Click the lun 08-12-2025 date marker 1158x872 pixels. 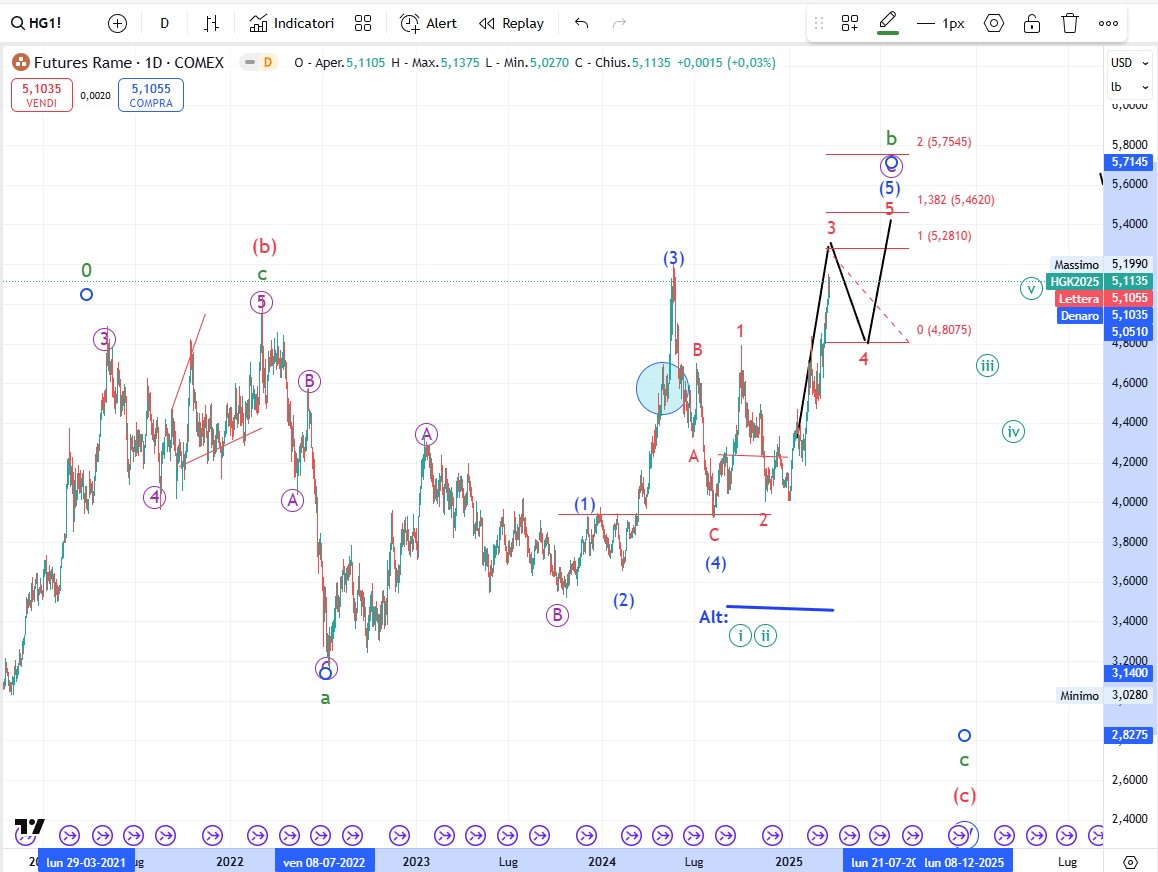click(965, 862)
